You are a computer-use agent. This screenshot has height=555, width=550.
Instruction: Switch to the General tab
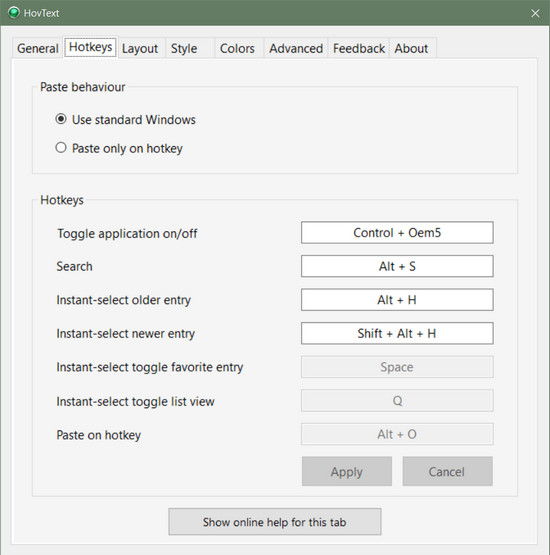[x=38, y=48]
